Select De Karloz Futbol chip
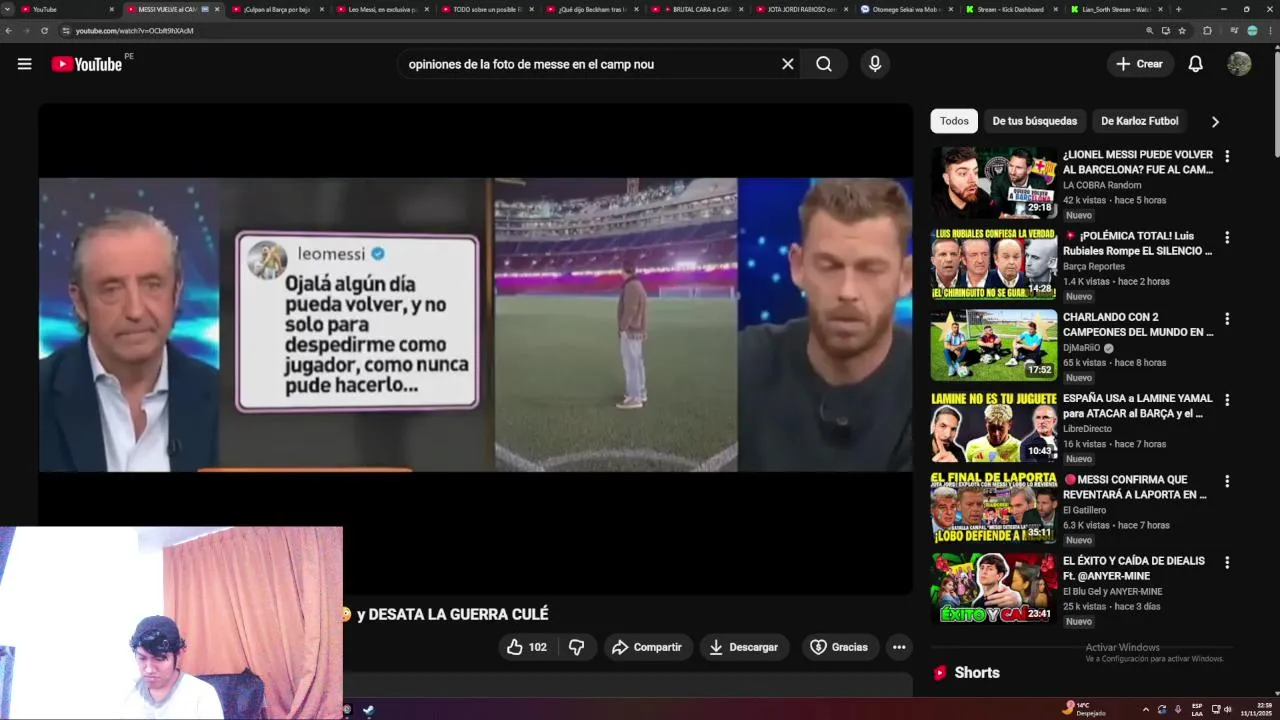Viewport: 1280px width, 720px height. 1139,121
